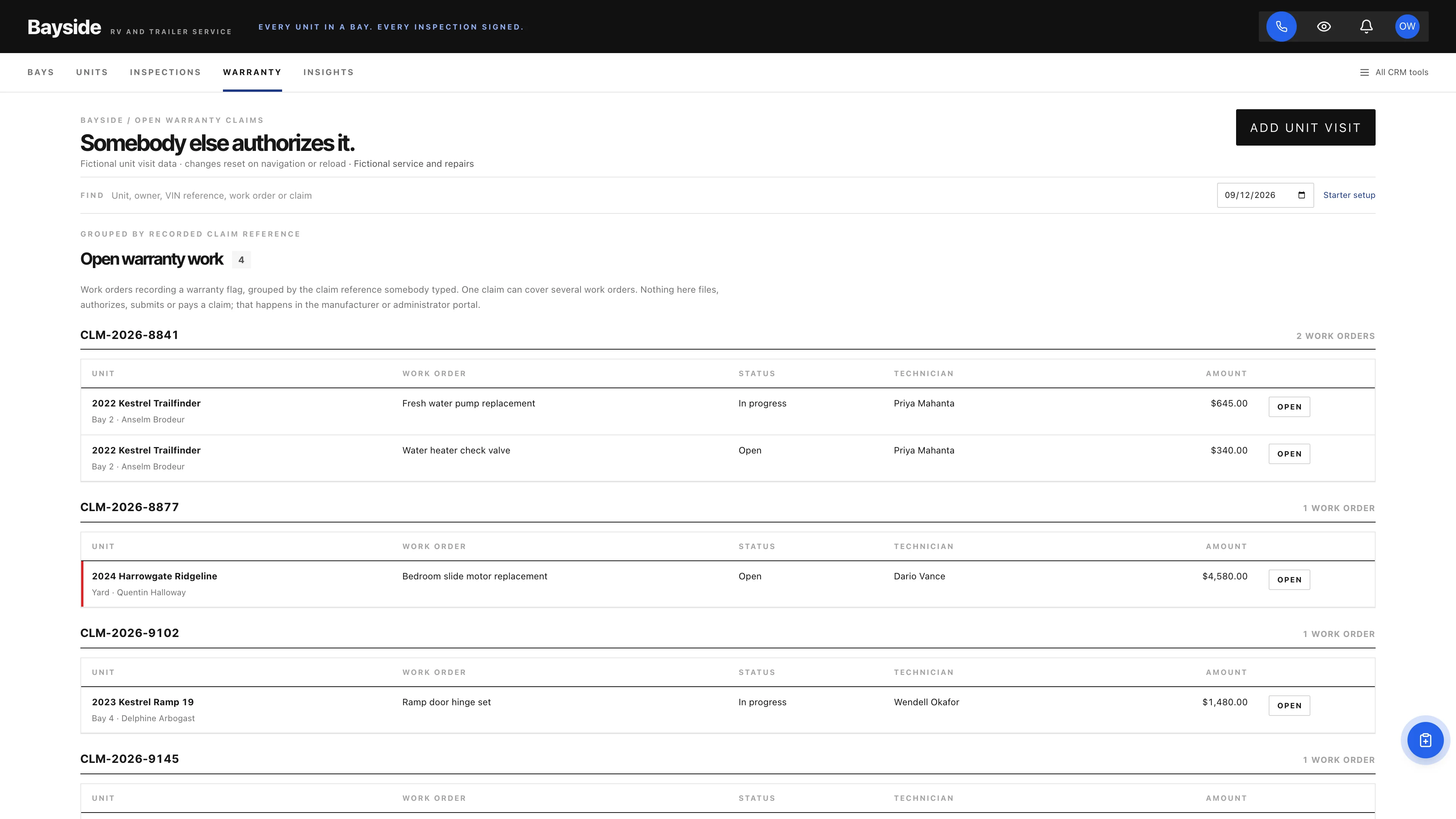1456x819 pixels.
Task: Click the 2024 Harrowgate Ridgeline unit name
Action: tap(154, 576)
